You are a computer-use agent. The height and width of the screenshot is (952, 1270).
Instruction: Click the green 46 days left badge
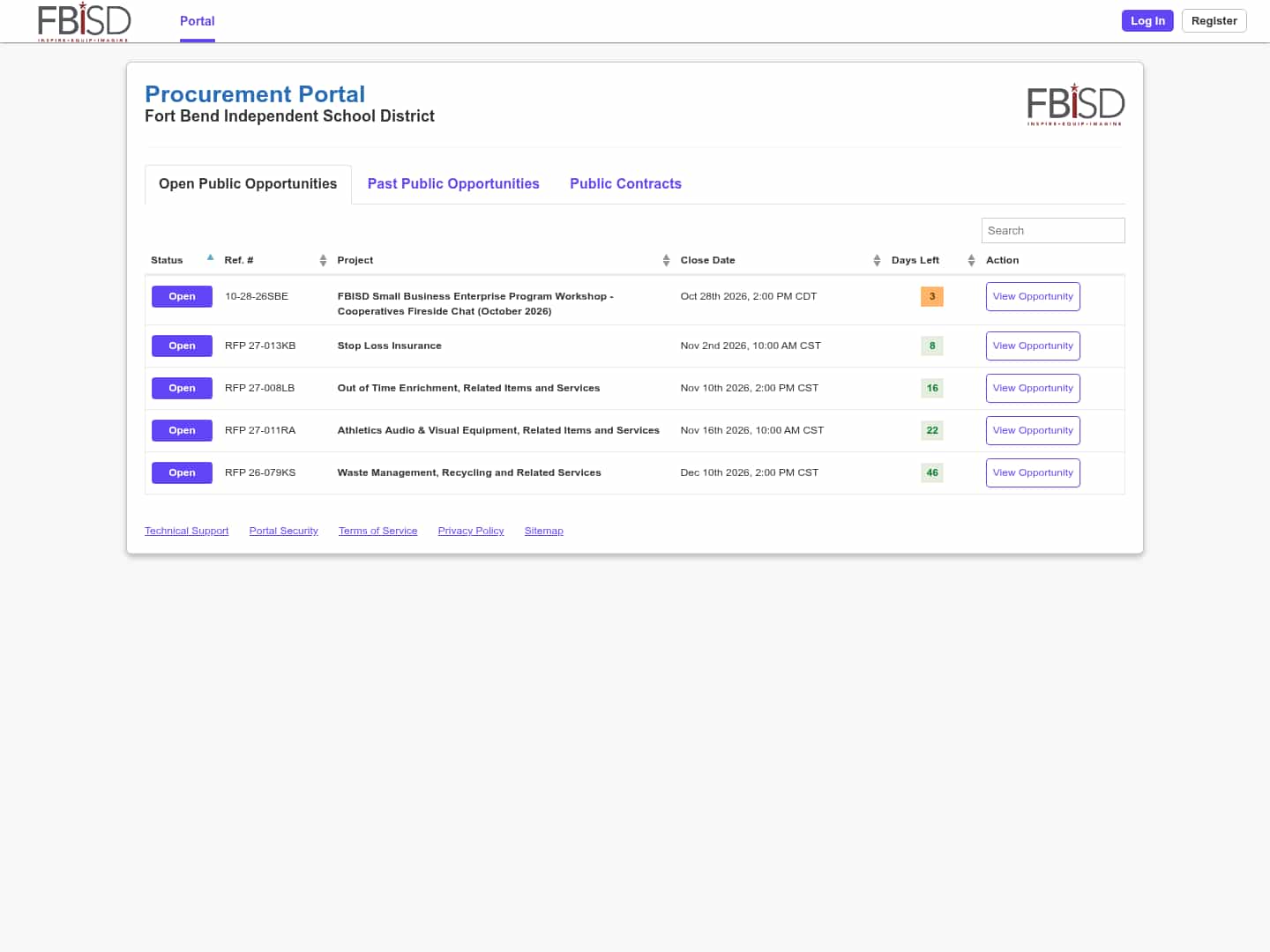(x=932, y=472)
